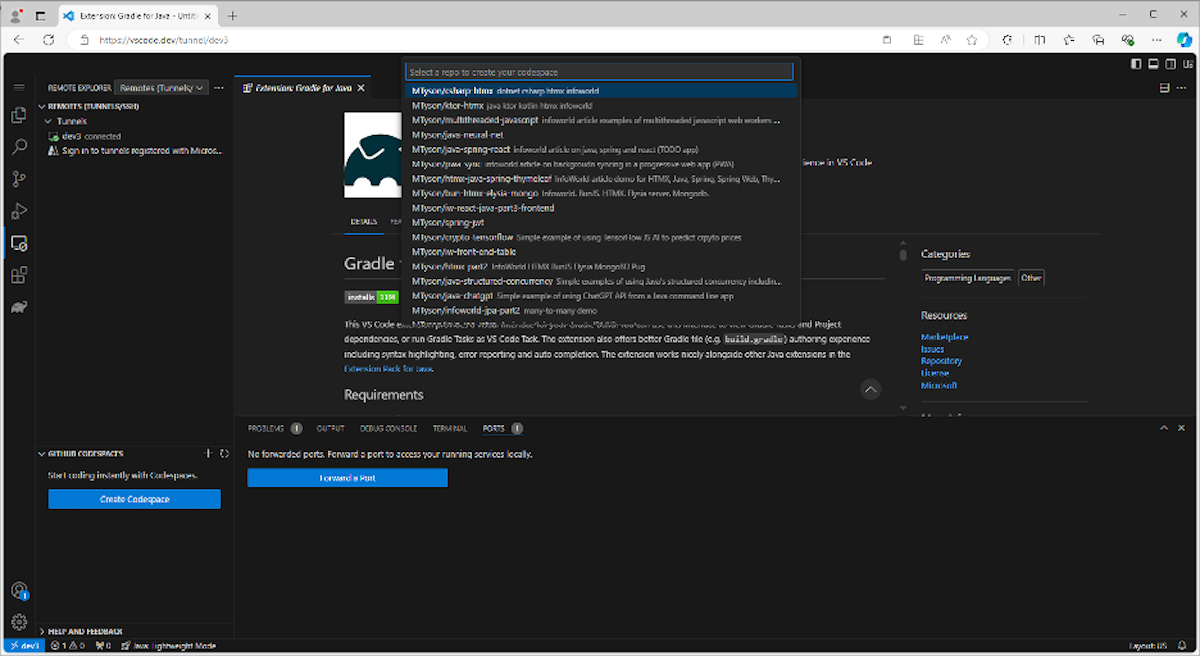Toggle the secondary sidebar layout icon
Viewport: 1200px width, 656px height.
click(x=1168, y=63)
